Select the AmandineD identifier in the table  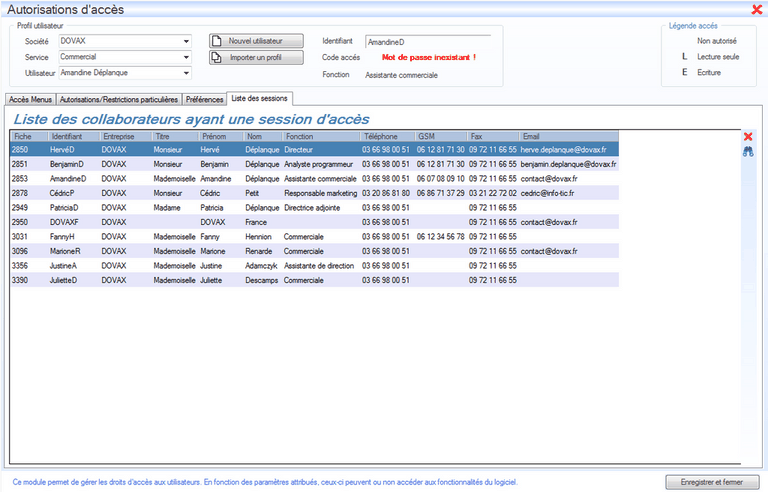[x=68, y=178]
